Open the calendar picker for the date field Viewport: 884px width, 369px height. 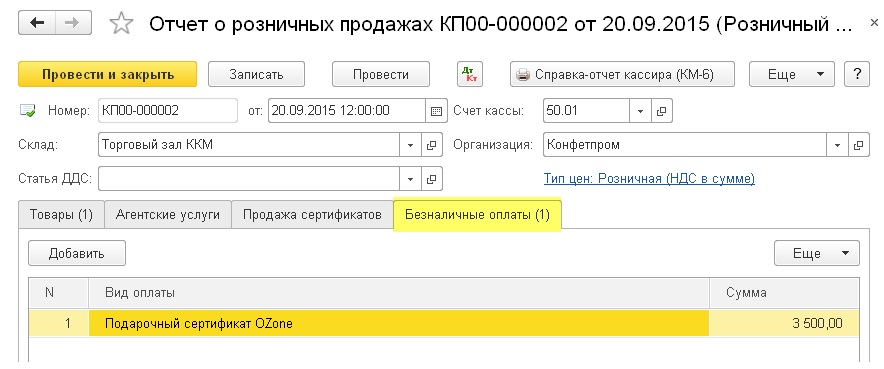click(435, 111)
